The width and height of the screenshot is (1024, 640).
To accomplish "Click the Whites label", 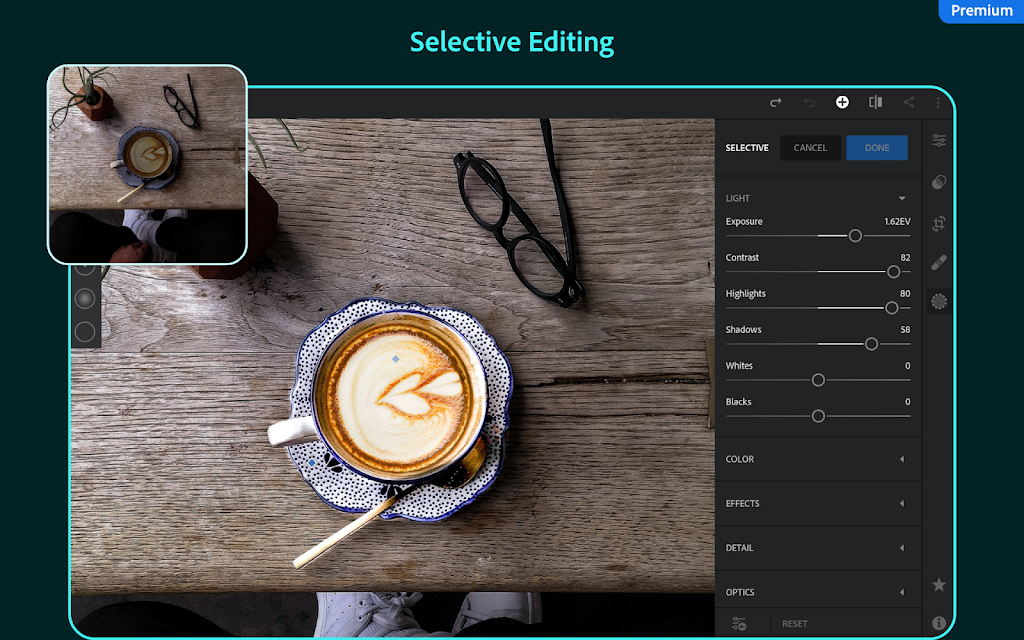I will 739,366.
